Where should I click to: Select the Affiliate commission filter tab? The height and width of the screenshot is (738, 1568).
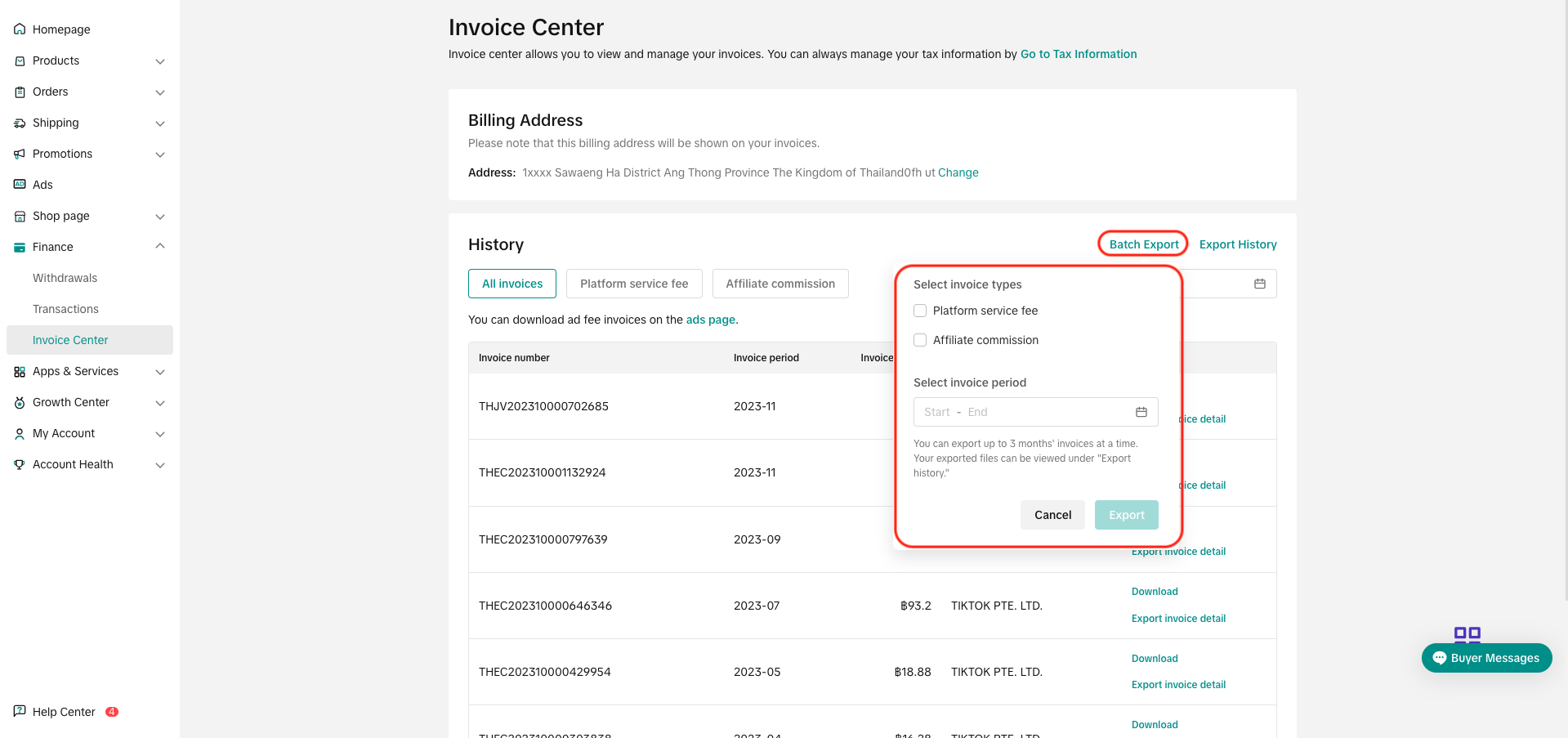[x=780, y=284]
